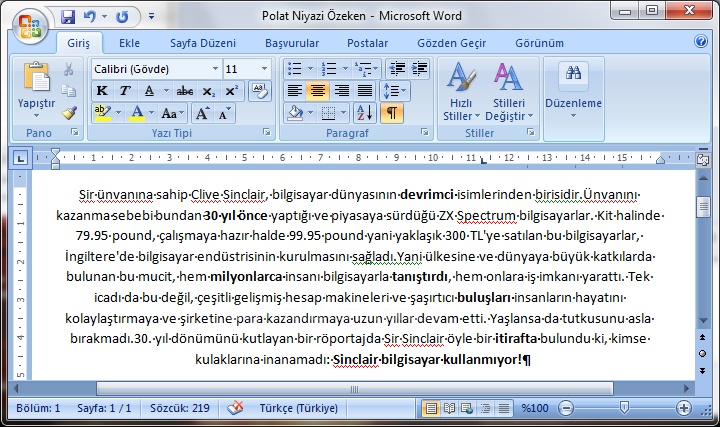
Task: Align text to the right
Action: (342, 90)
